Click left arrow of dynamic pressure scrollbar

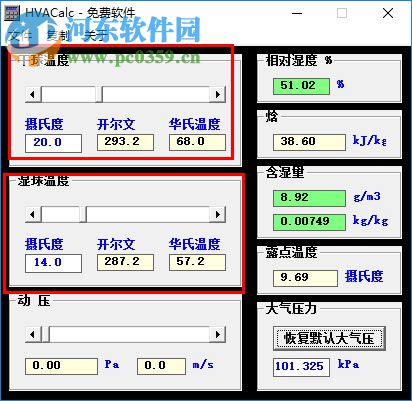[x=33, y=334]
